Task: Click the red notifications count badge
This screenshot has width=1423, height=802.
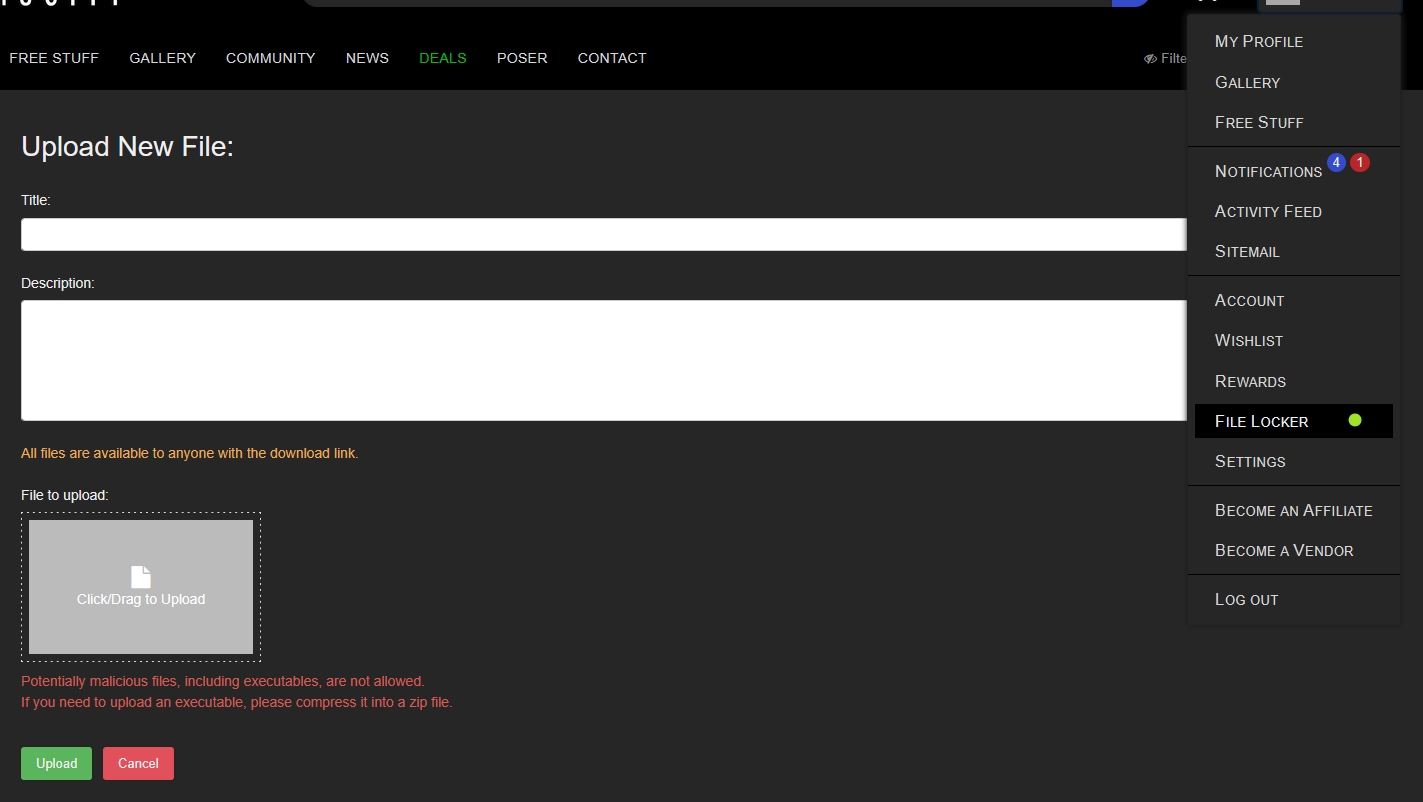Action: [1359, 162]
